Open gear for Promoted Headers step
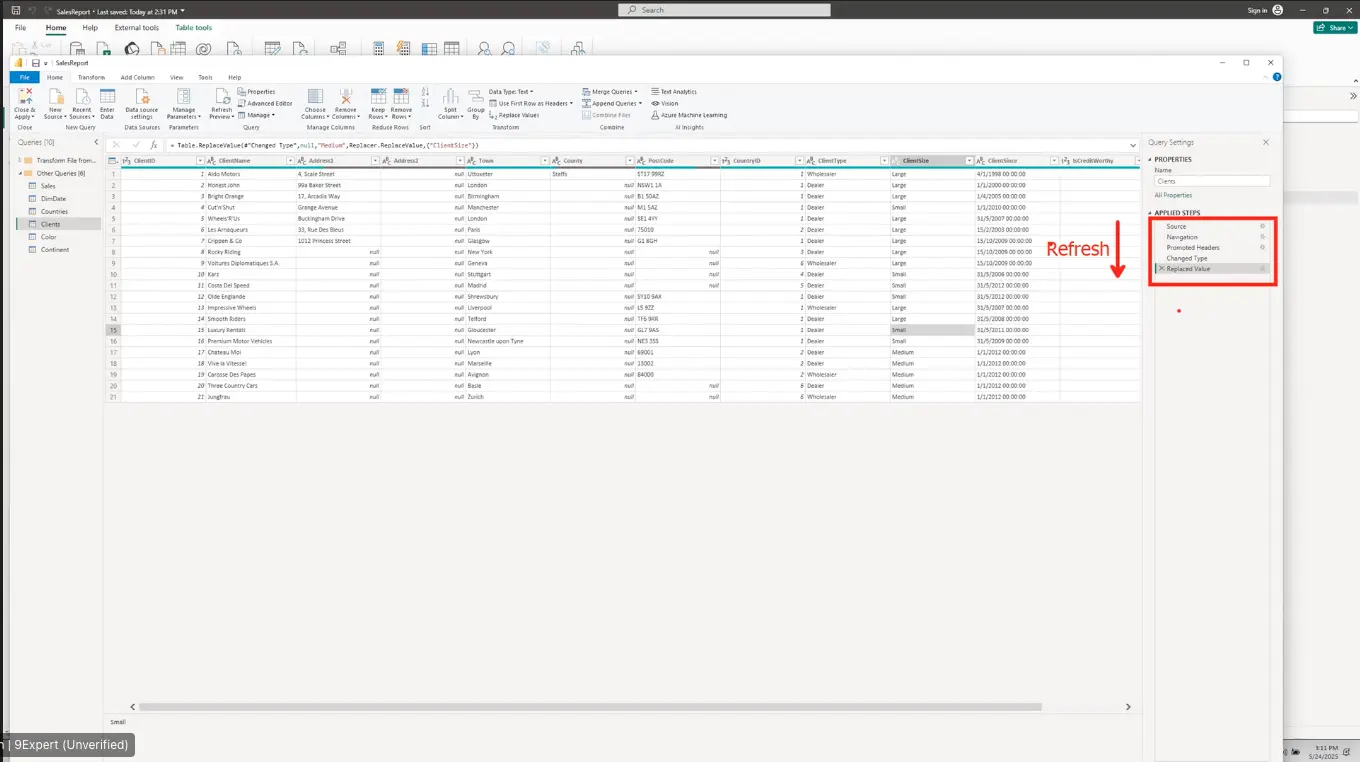This screenshot has height=762, width=1360. tap(1262, 247)
